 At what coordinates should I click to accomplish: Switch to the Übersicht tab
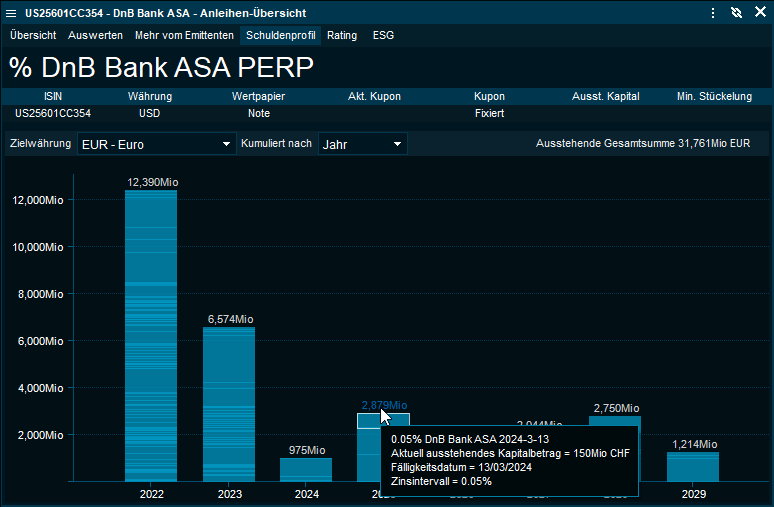click(33, 35)
